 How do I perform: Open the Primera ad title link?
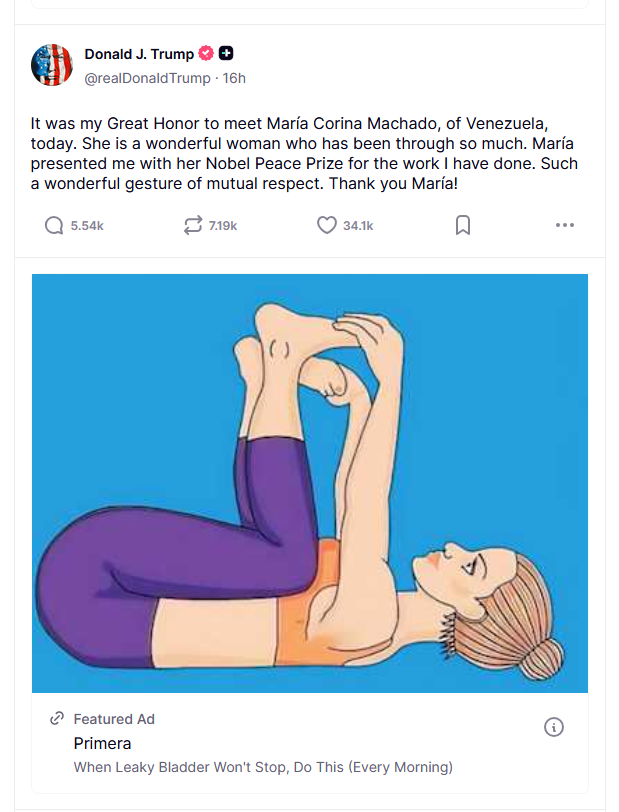point(102,743)
